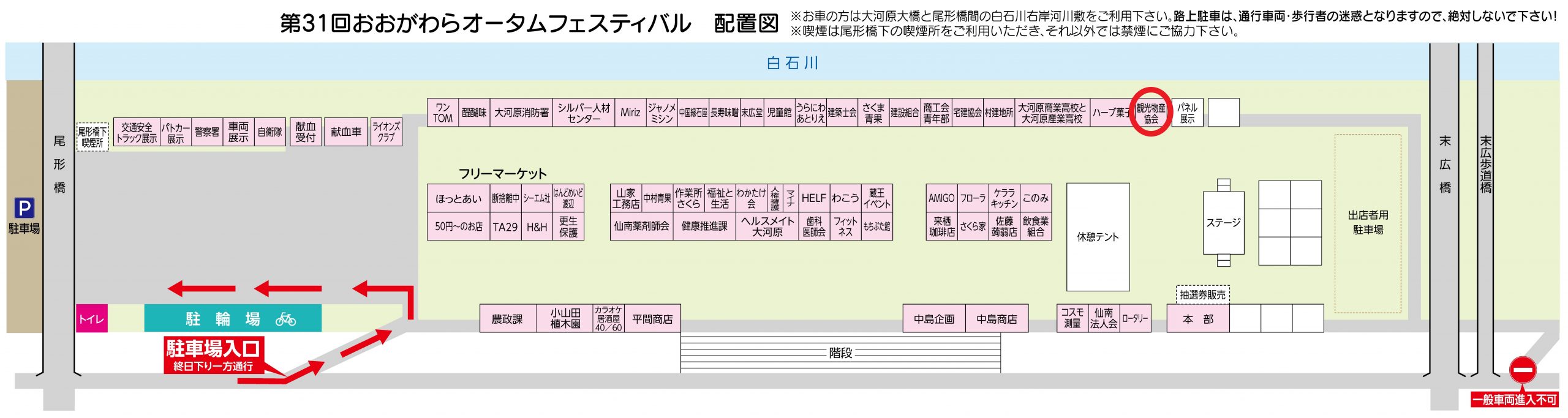1568x418 pixels.
Task: Select the シルバー人材センター booth
Action: coord(584,113)
